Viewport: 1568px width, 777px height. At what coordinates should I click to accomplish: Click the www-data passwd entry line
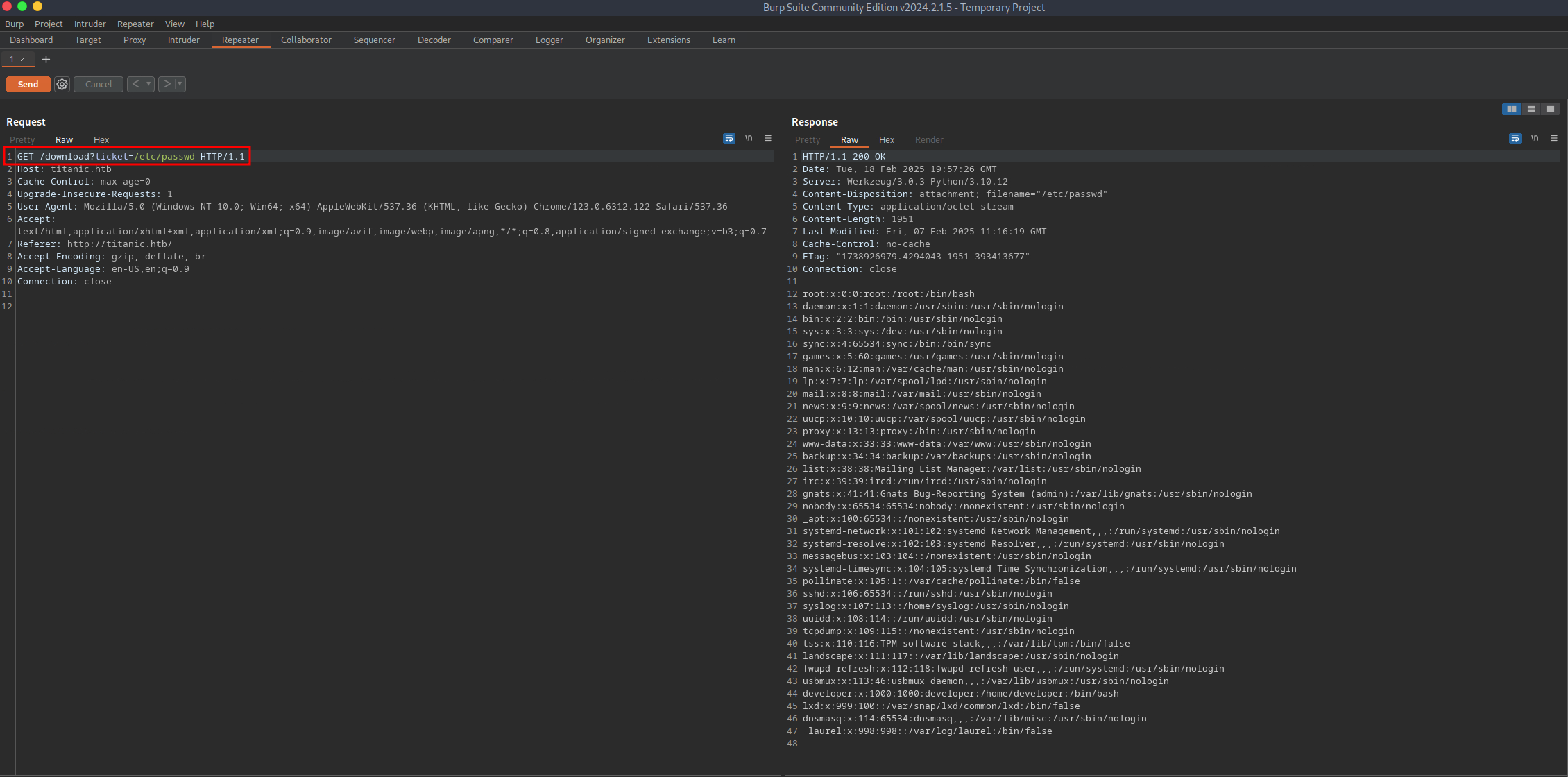(x=947, y=443)
